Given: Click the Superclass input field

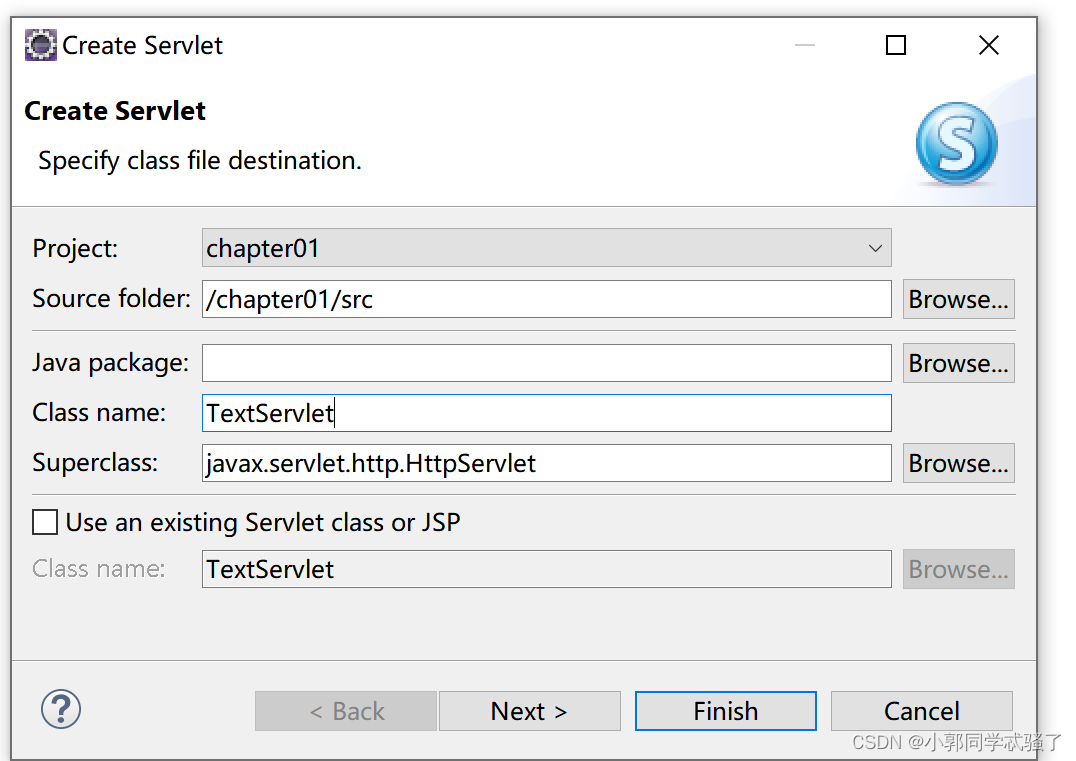Looking at the screenshot, I should 545,463.
